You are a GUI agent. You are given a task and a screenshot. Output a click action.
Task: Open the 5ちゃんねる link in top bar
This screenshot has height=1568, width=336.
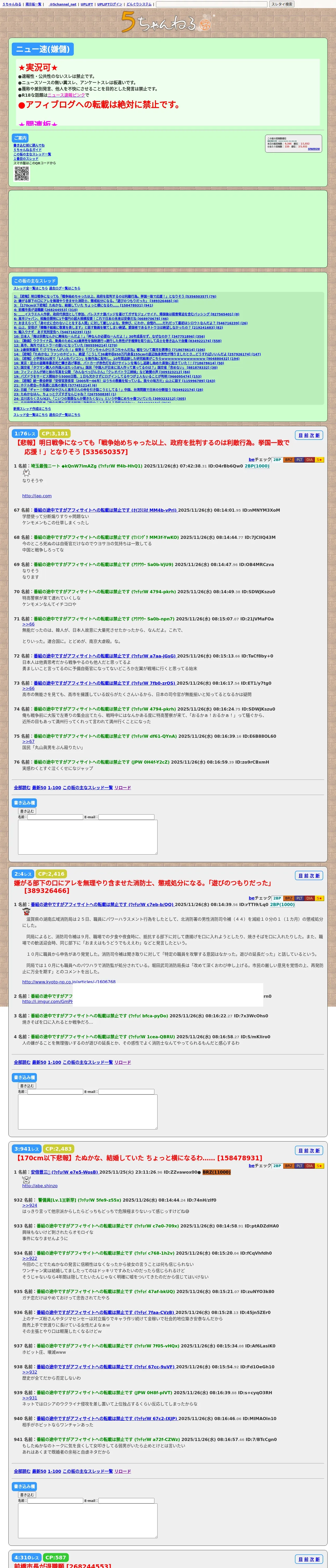pyautogui.click(x=12, y=4)
